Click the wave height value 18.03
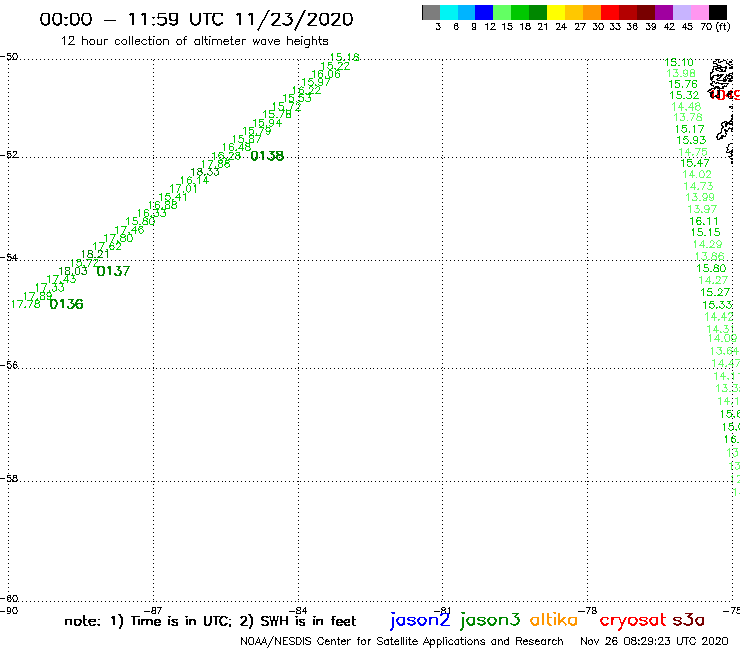This screenshot has height=650, width=740. pyautogui.click(x=73, y=271)
